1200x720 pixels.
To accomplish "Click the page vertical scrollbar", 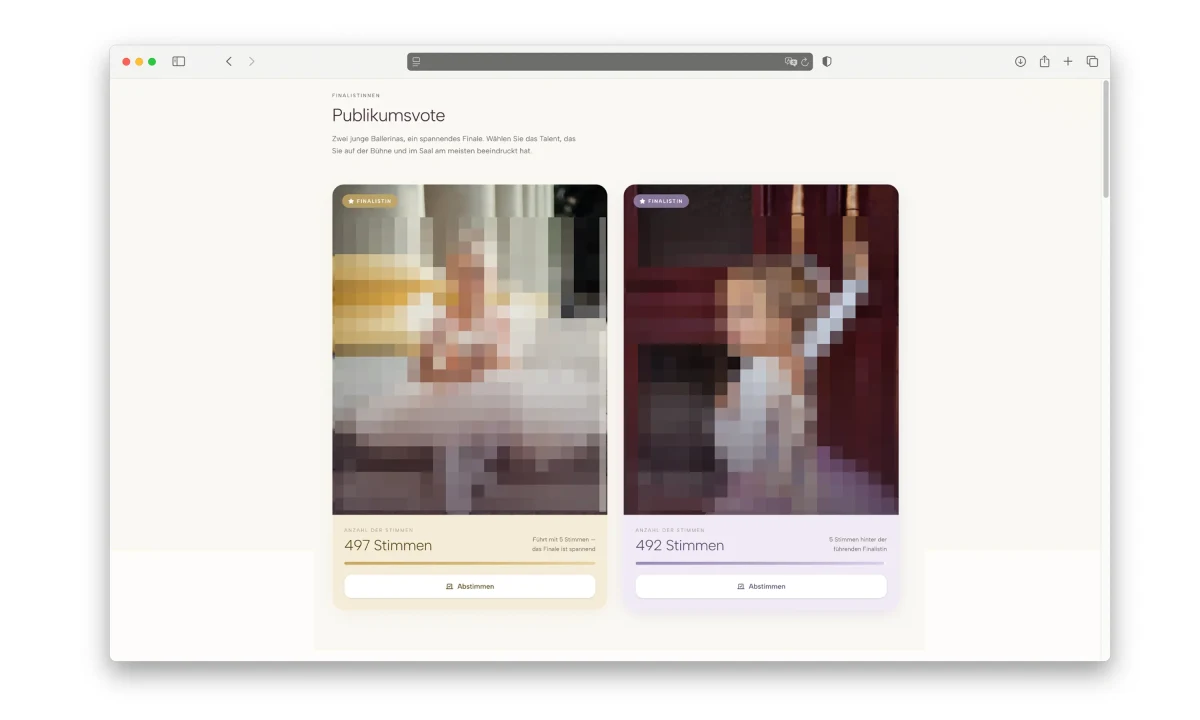I will pyautogui.click(x=1105, y=140).
